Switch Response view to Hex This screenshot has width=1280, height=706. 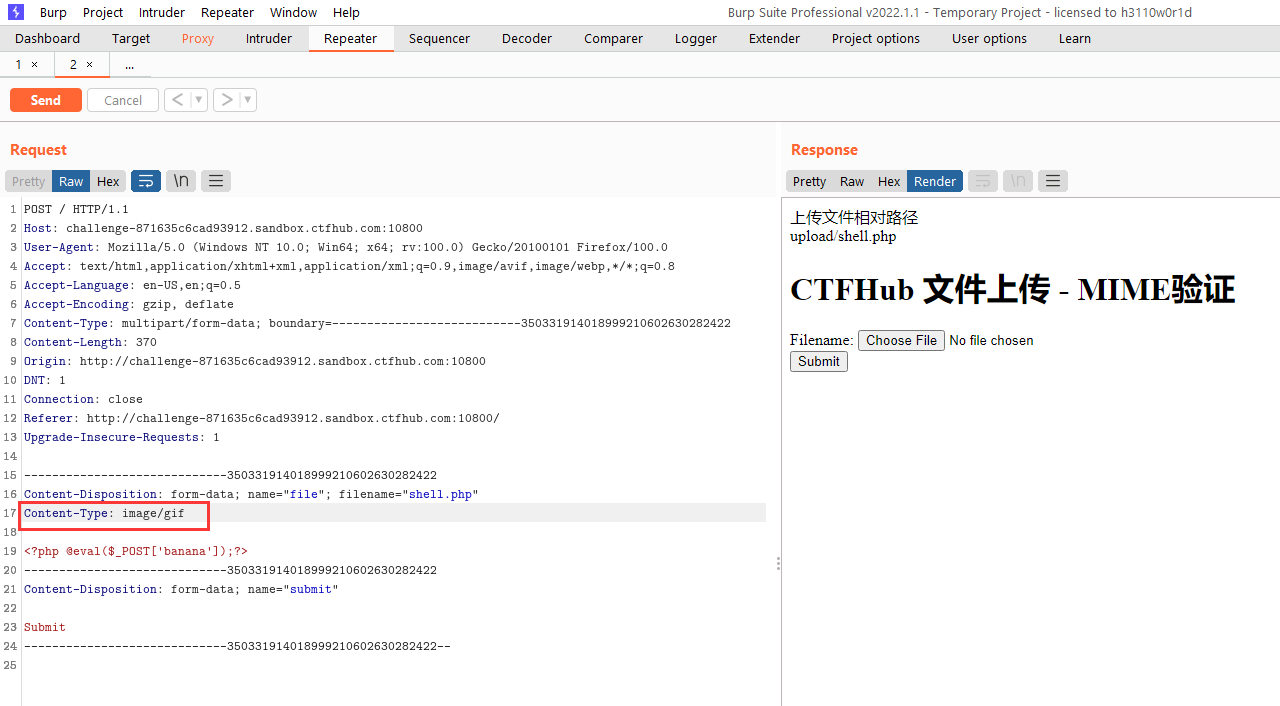click(x=889, y=181)
